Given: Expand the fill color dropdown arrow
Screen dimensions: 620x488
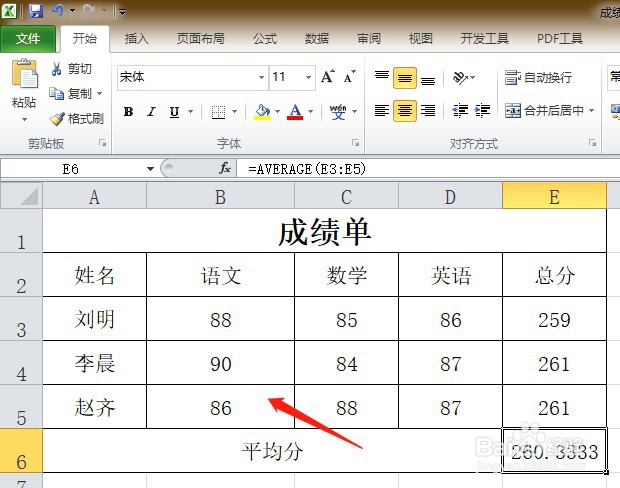Looking at the screenshot, I should [x=278, y=112].
